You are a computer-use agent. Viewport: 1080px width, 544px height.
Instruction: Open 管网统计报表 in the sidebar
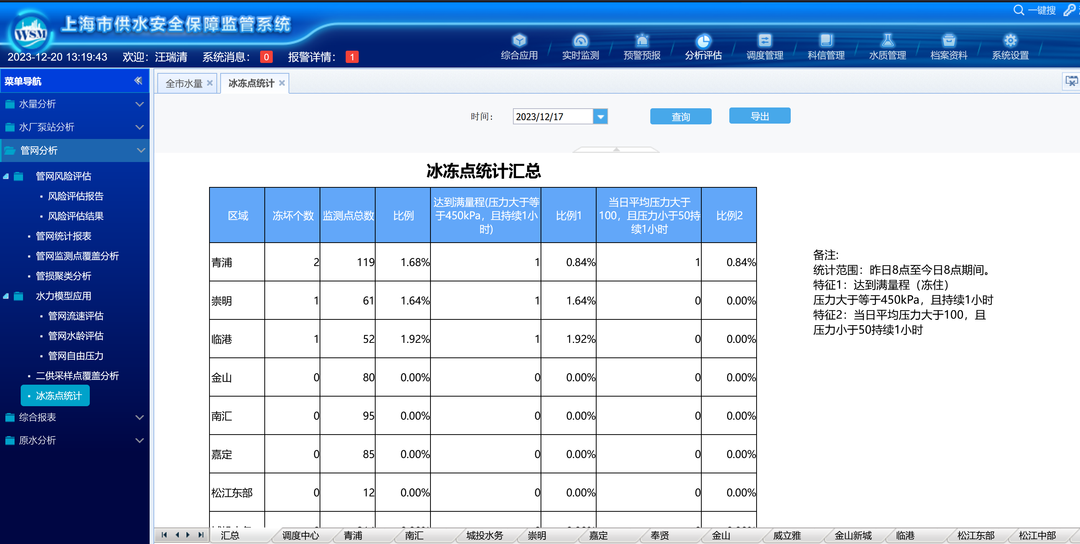click(64, 236)
